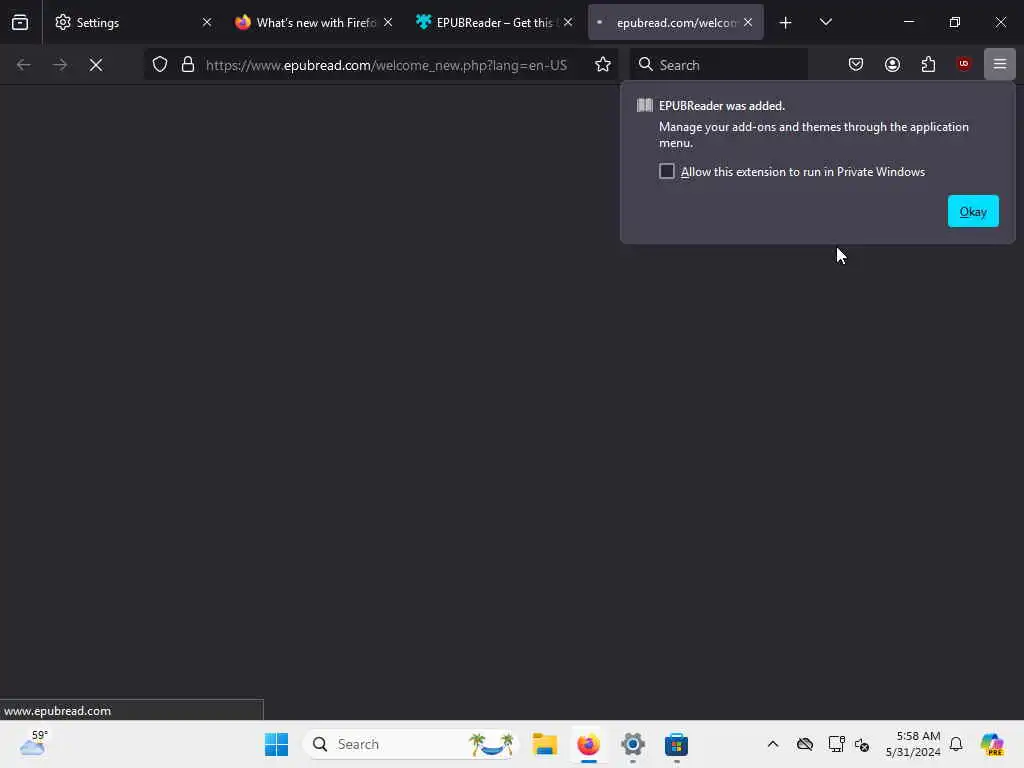Click EPUBReader book icon in notification

point(645,105)
